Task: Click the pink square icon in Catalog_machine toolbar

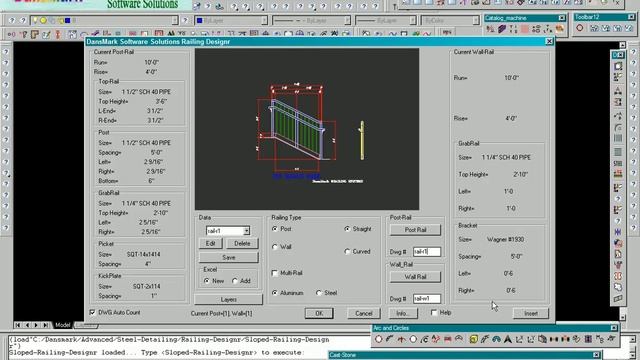Action: pyautogui.click(x=525, y=29)
